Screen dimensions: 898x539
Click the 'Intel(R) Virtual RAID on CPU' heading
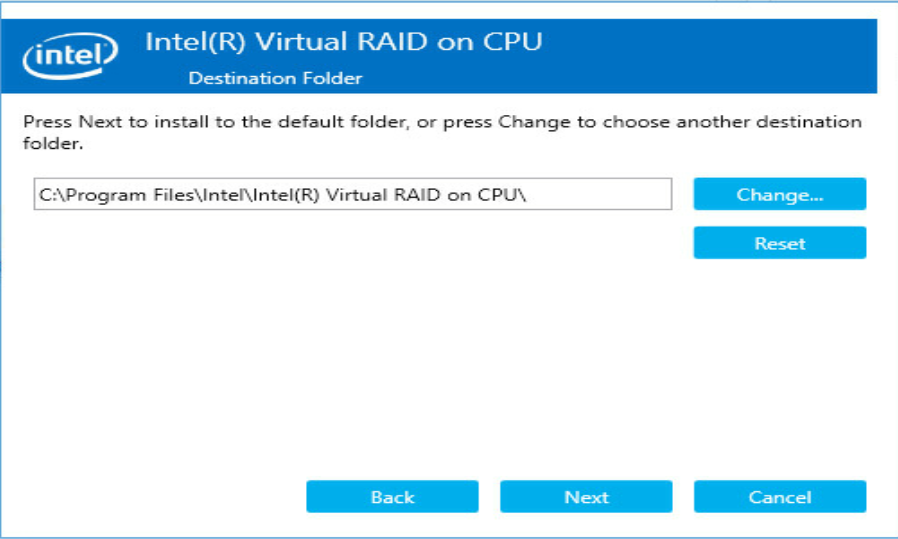click(344, 42)
